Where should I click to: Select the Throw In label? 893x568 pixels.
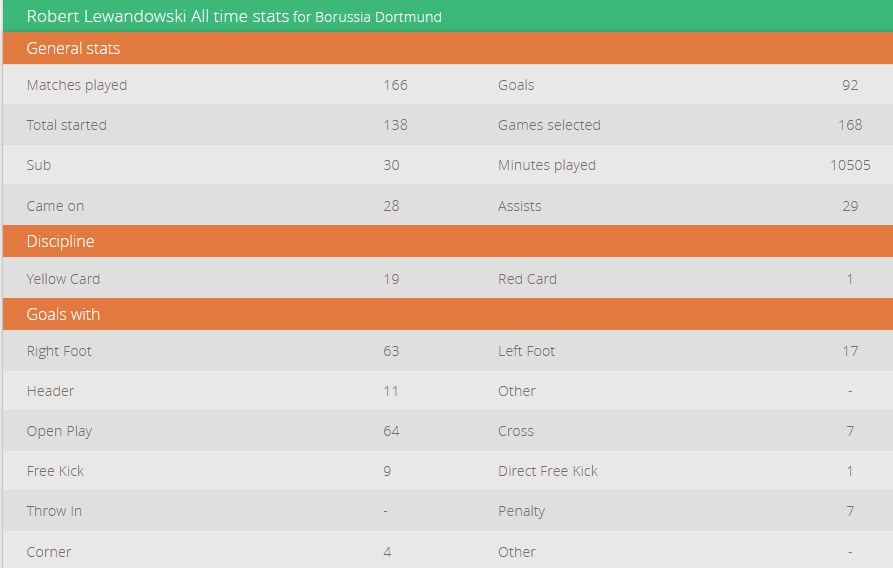(54, 511)
